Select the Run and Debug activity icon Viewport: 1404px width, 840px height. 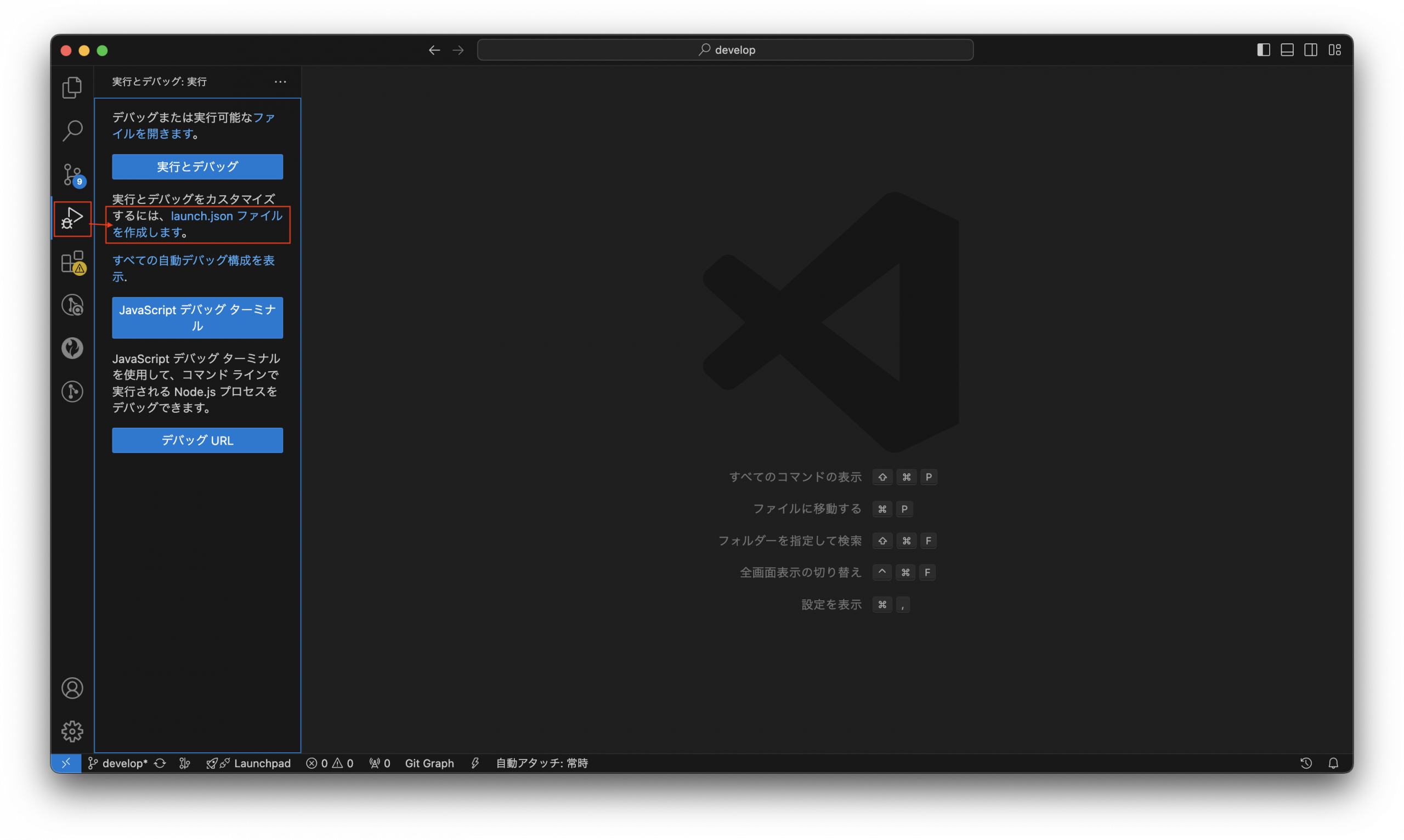[x=72, y=218]
